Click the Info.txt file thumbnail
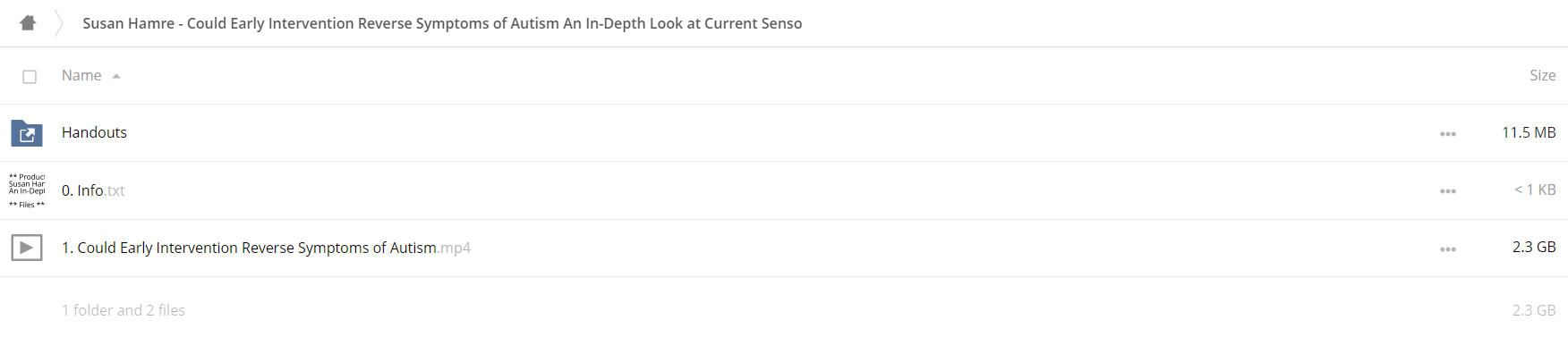 click(27, 190)
